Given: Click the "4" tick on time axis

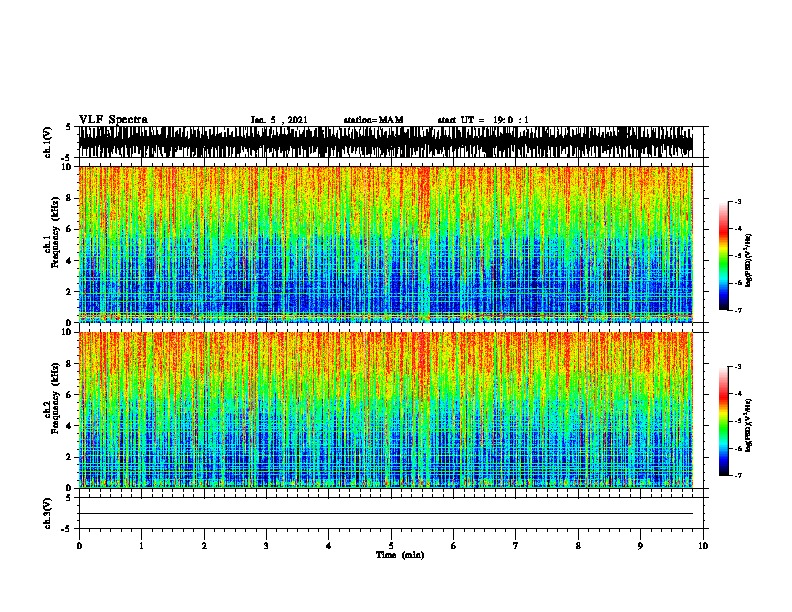Looking at the screenshot, I should tap(329, 546).
